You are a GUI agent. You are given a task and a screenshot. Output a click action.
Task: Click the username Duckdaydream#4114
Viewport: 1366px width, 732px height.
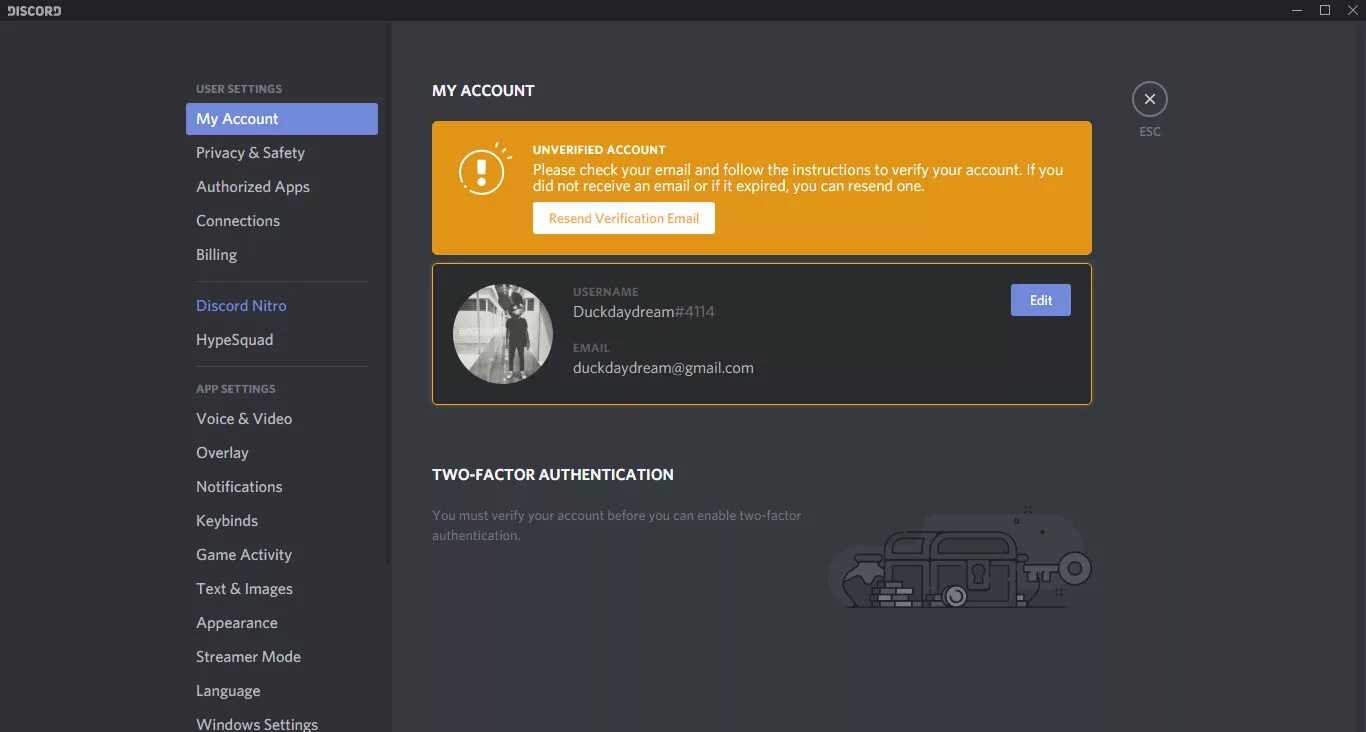(644, 312)
